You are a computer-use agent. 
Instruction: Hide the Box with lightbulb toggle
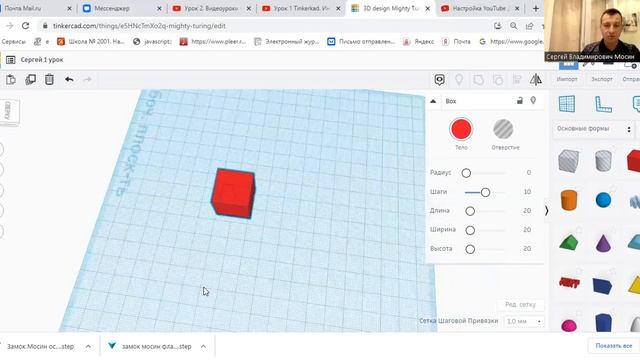pyautogui.click(x=533, y=100)
